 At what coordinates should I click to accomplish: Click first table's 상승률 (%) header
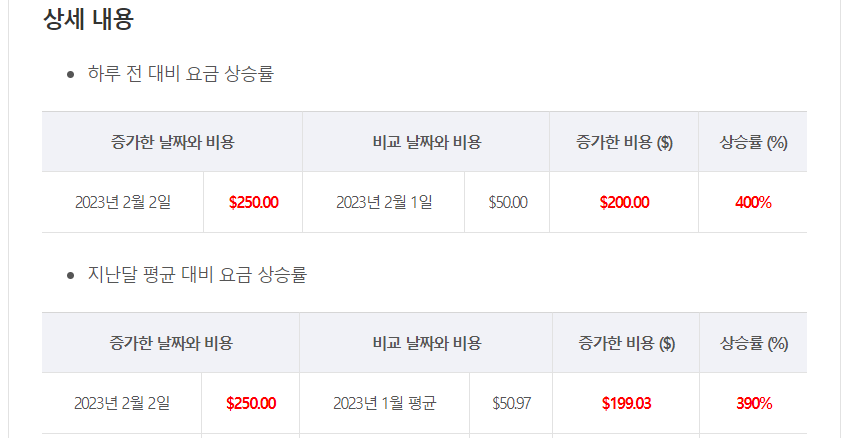(x=753, y=142)
